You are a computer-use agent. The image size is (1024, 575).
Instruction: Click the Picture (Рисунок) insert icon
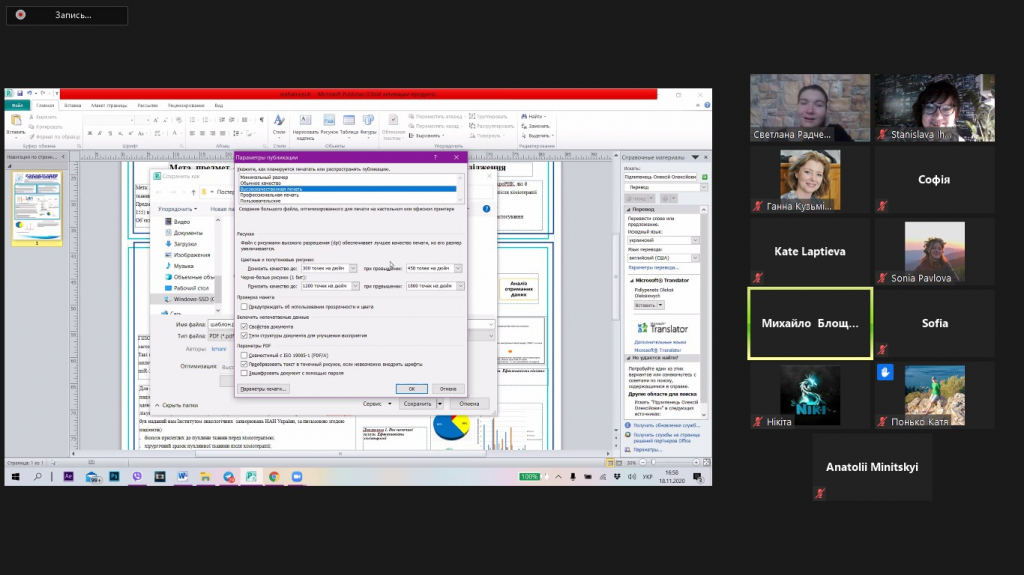[x=328, y=120]
